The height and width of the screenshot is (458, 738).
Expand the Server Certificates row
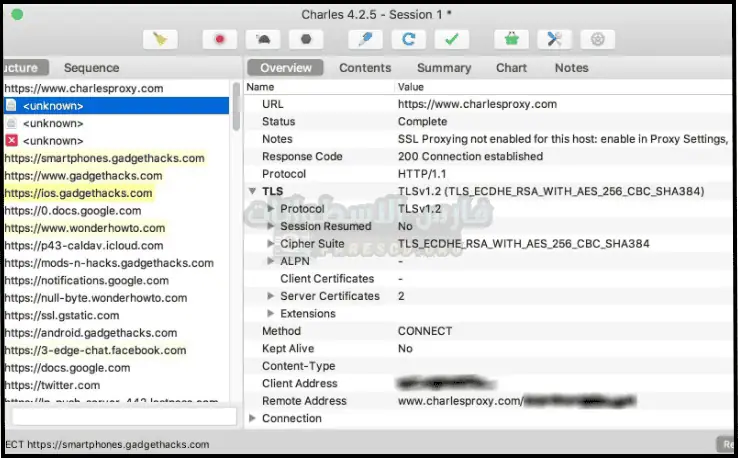click(x=271, y=297)
